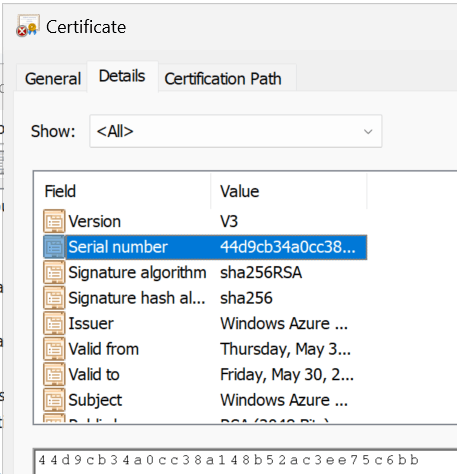Viewport: 457px width, 474px height.
Task: Click the icon beside Subject
Action: click(x=54, y=400)
